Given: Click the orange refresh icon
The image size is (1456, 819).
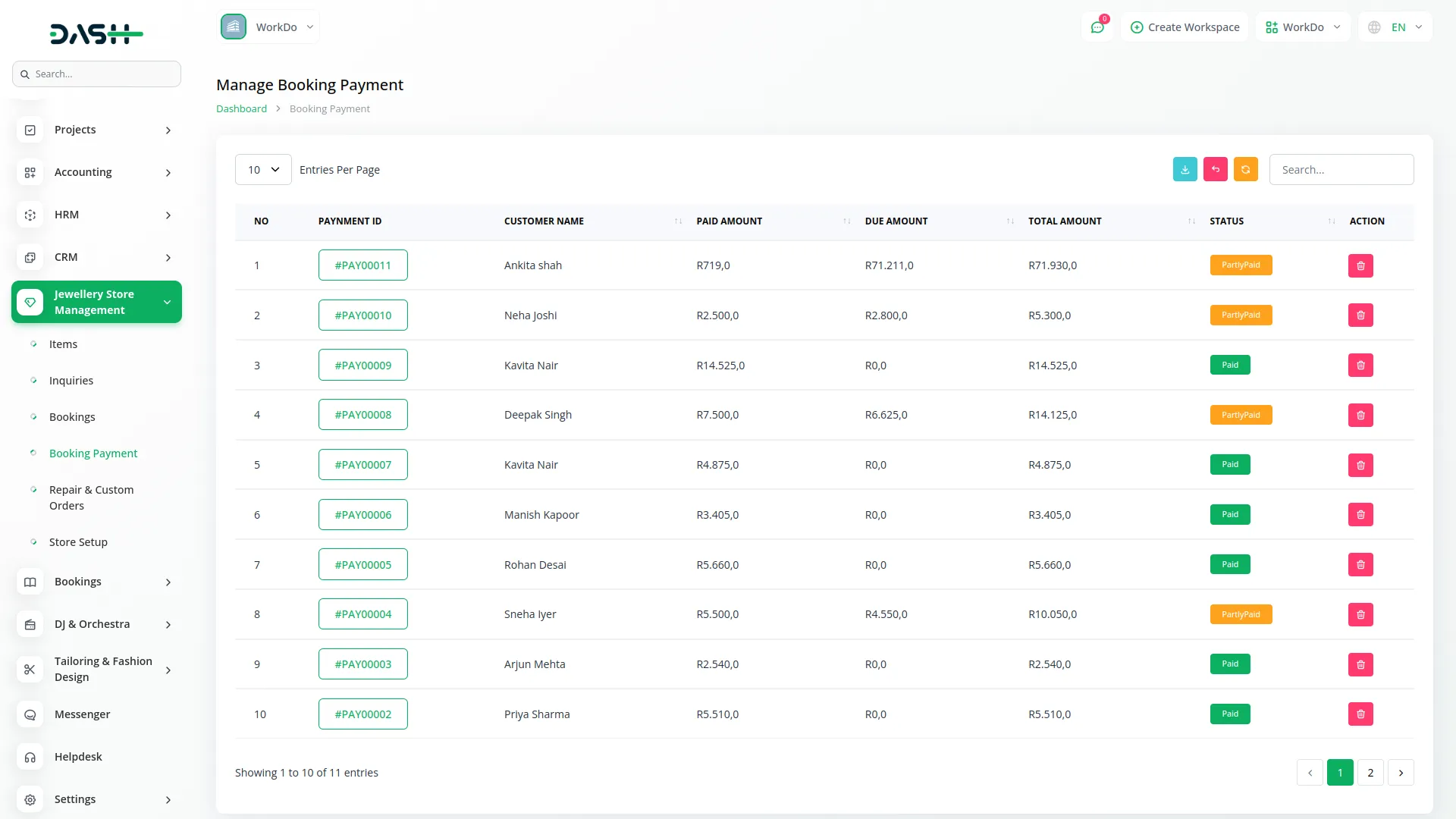Looking at the screenshot, I should pyautogui.click(x=1245, y=169).
